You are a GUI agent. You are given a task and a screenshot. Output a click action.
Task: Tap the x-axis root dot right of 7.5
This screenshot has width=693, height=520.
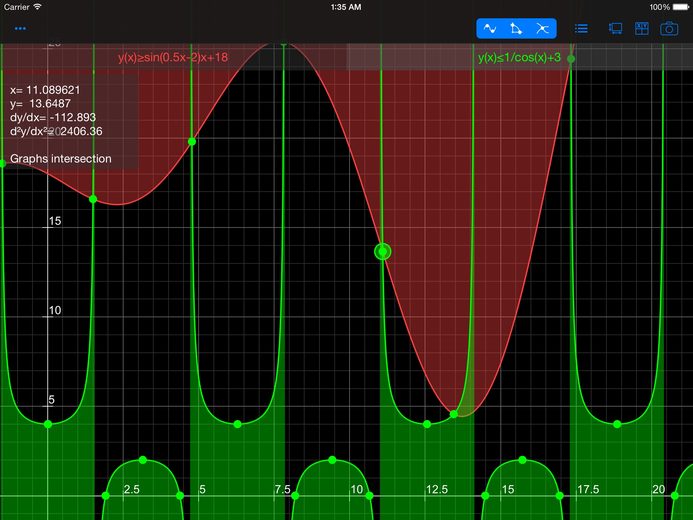(x=295, y=496)
